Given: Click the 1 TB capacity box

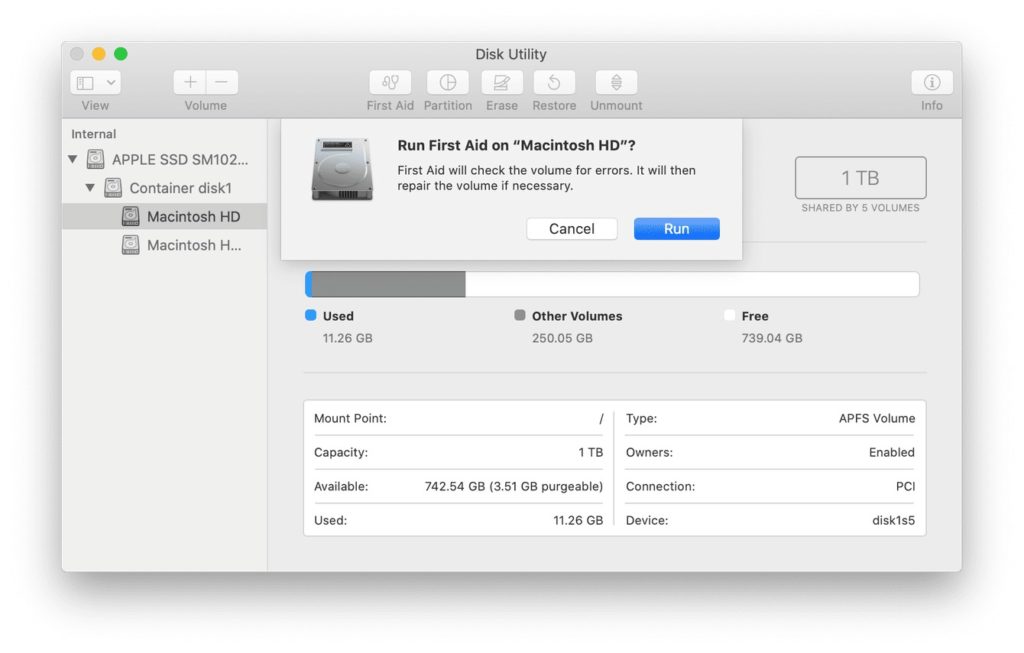Looking at the screenshot, I should click(860, 178).
